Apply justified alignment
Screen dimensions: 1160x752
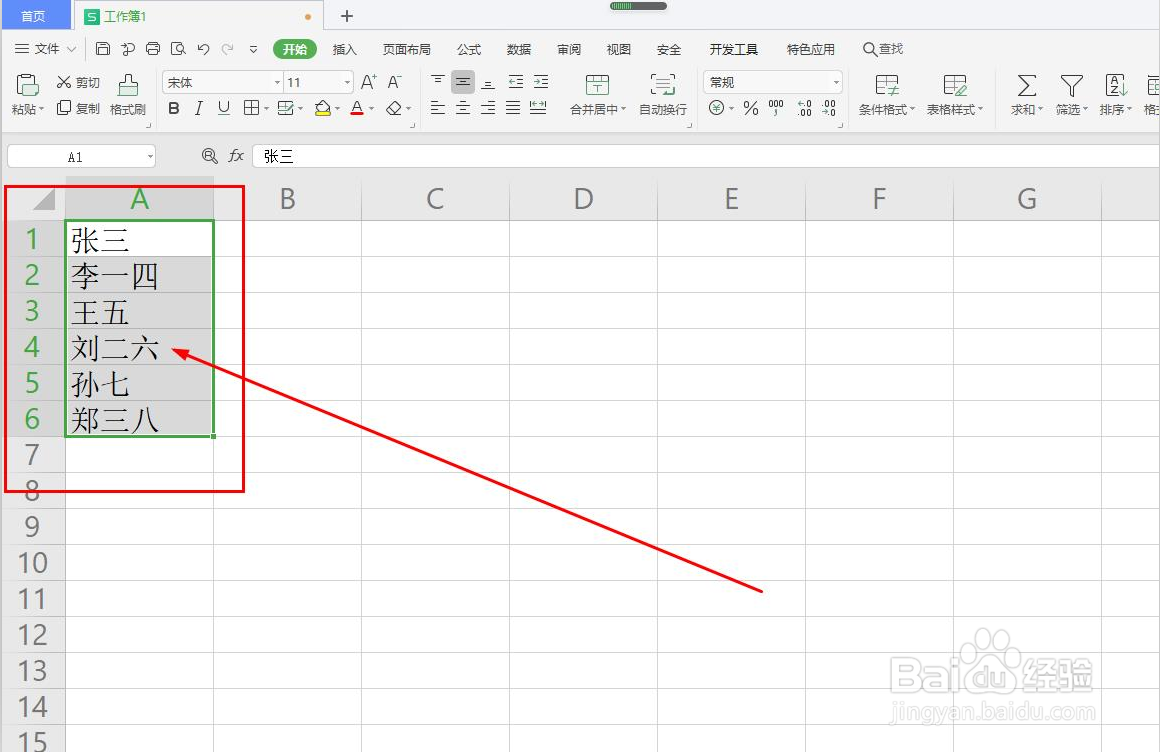pos(513,108)
